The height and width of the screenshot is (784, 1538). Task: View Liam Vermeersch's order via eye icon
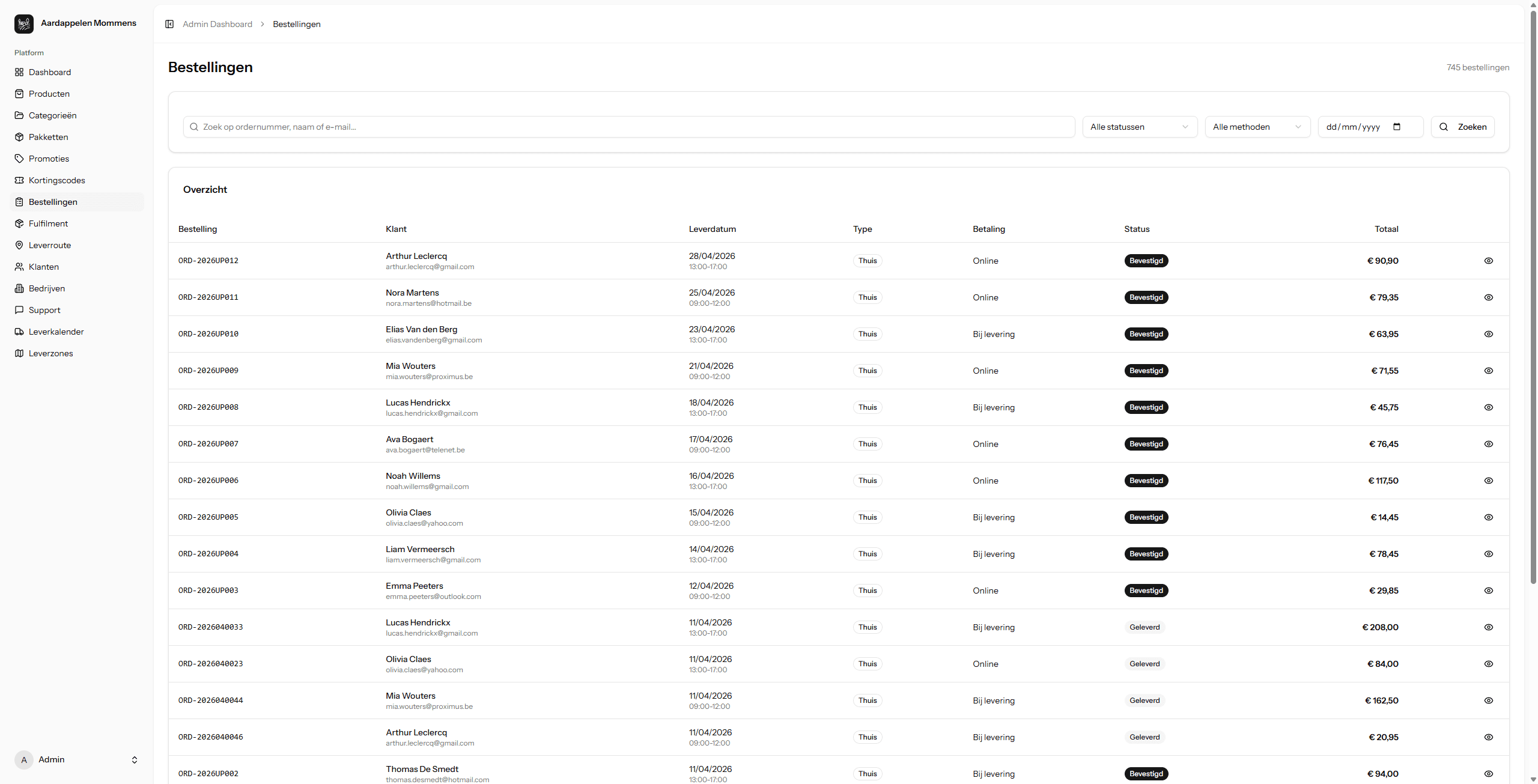(1488, 554)
